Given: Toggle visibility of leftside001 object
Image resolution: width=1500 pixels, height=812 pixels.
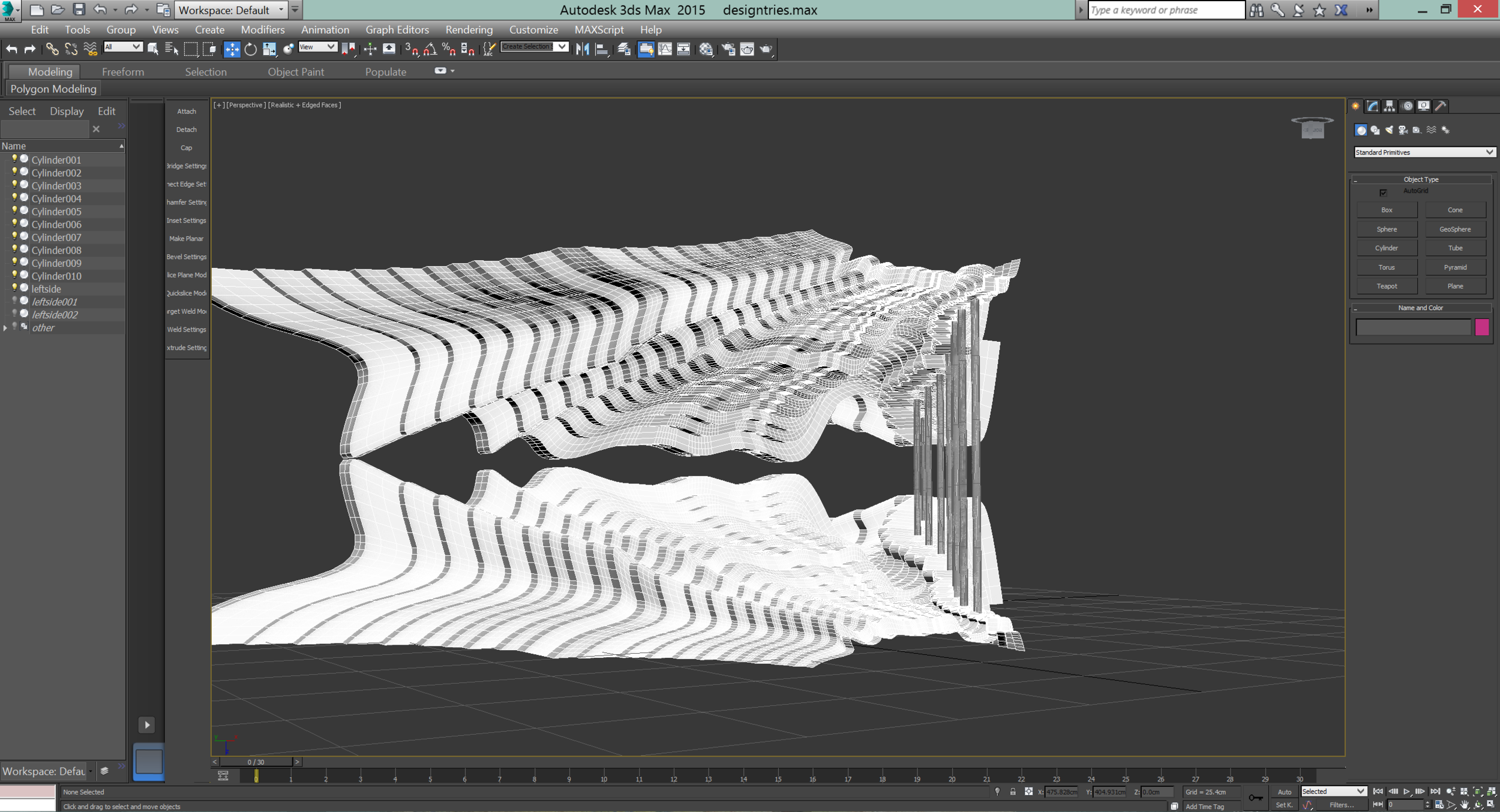Looking at the screenshot, I should point(14,301).
